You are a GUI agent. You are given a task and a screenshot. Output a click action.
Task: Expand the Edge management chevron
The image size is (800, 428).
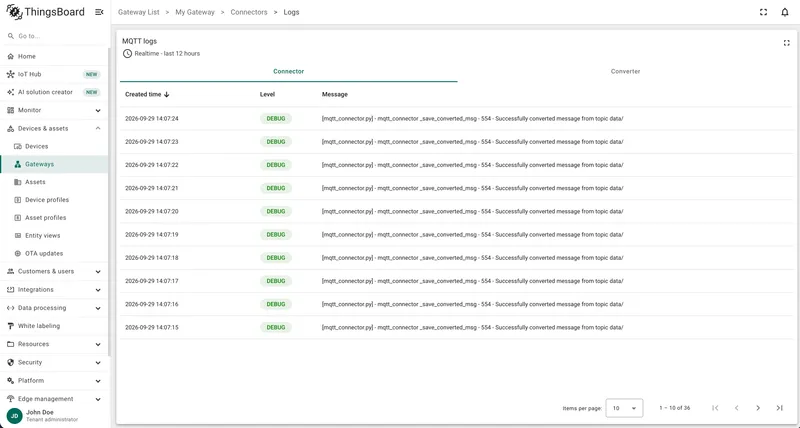pyautogui.click(x=98, y=399)
